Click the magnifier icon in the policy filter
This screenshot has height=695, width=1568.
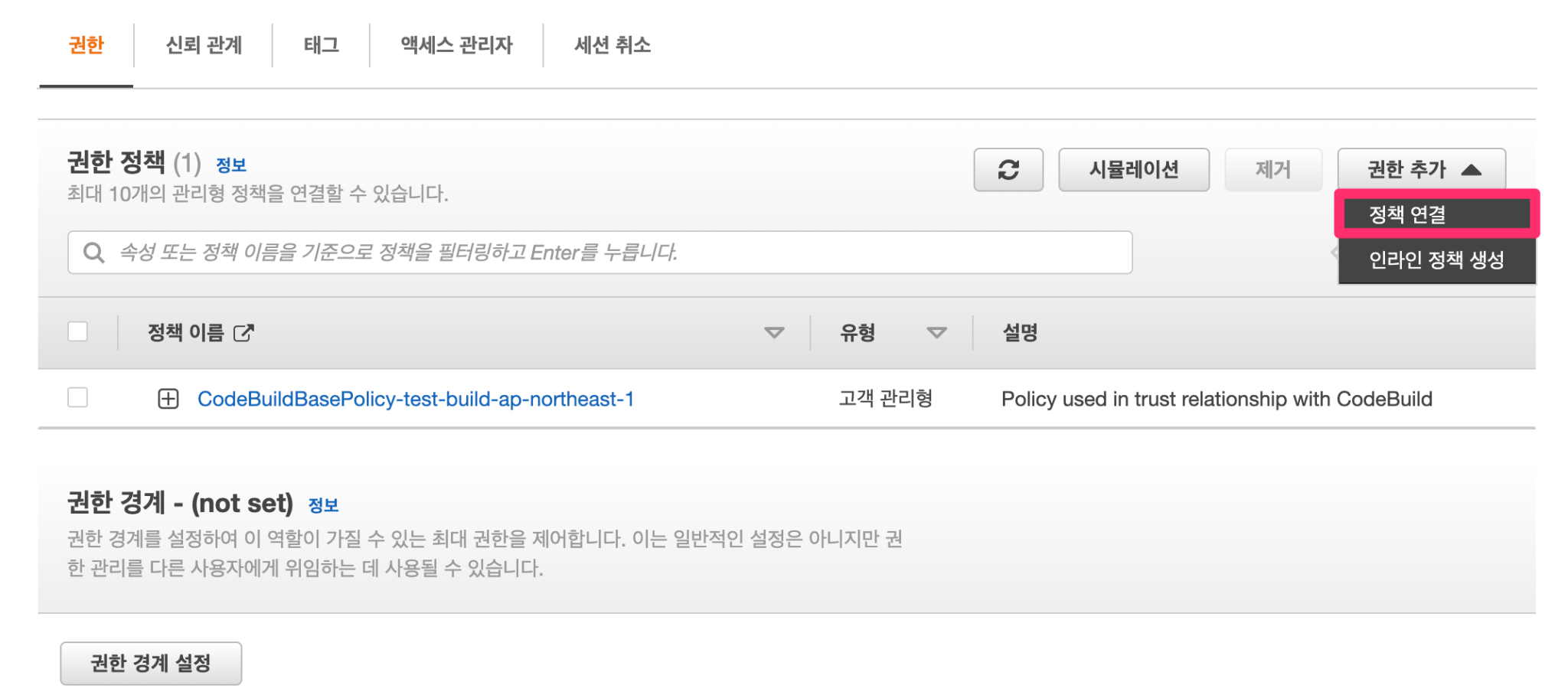click(x=94, y=253)
